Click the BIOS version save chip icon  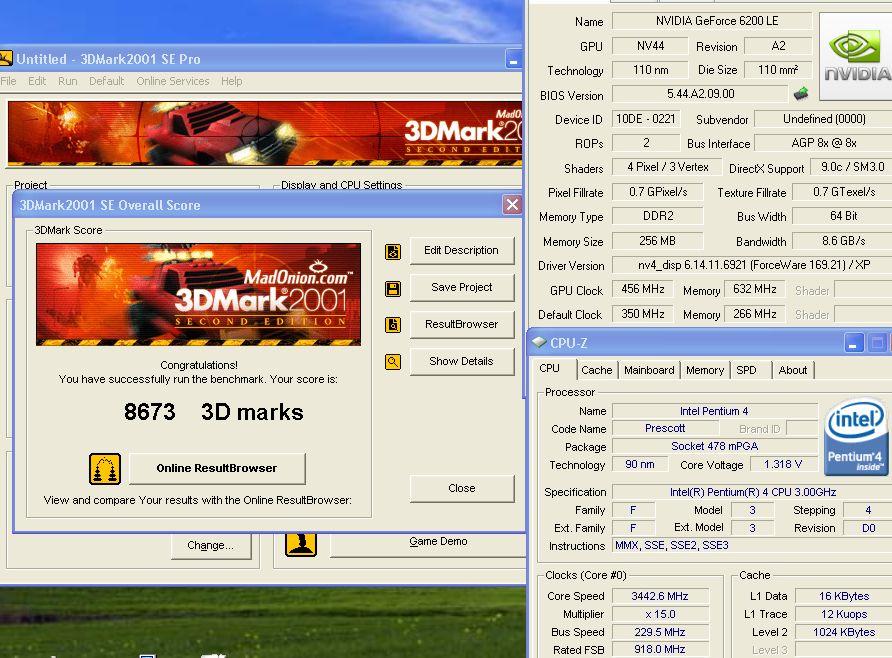[801, 93]
